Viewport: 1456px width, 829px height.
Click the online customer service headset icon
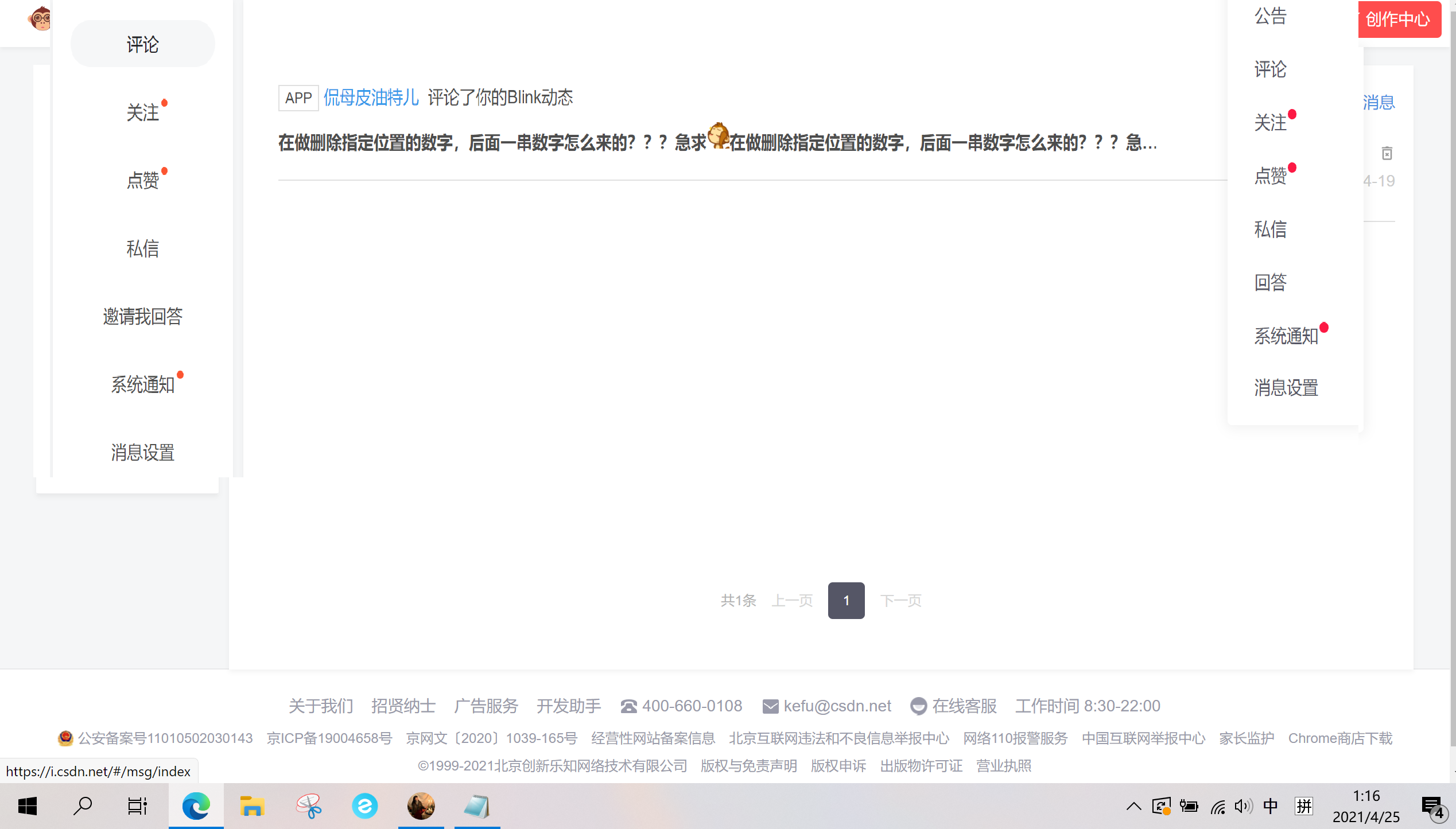point(919,706)
